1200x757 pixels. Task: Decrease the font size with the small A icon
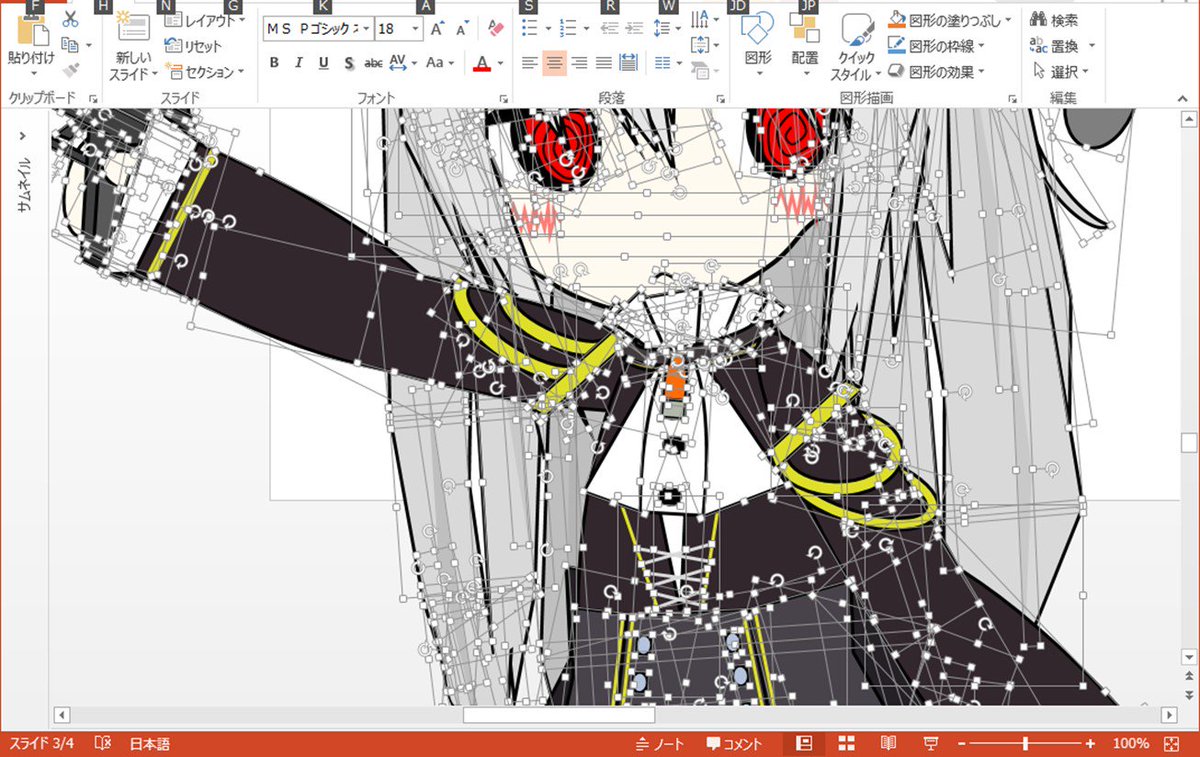pyautogui.click(x=461, y=30)
